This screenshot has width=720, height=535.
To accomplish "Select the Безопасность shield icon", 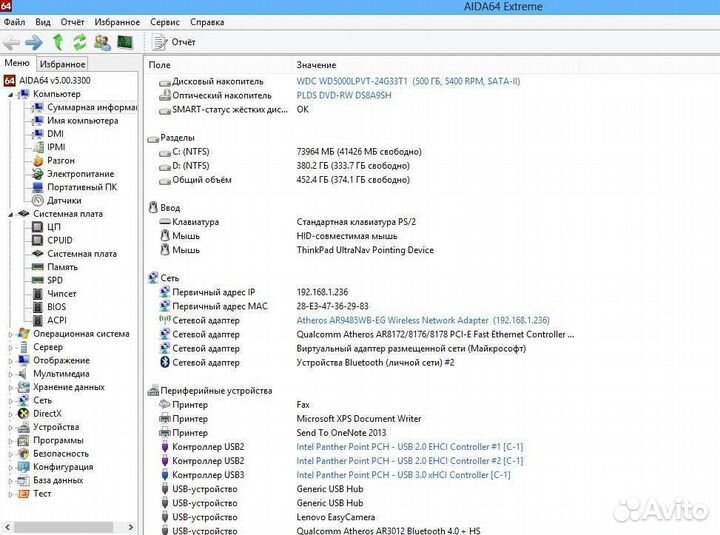I will 23,454.
